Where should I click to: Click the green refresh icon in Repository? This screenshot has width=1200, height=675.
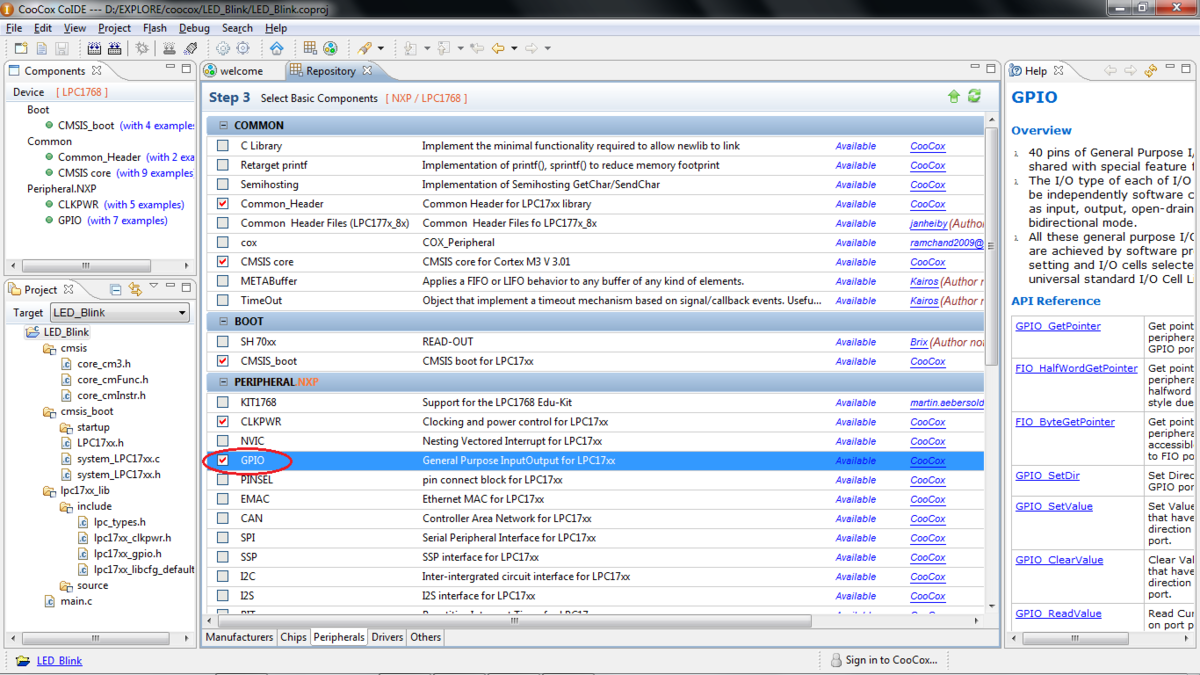(x=974, y=97)
